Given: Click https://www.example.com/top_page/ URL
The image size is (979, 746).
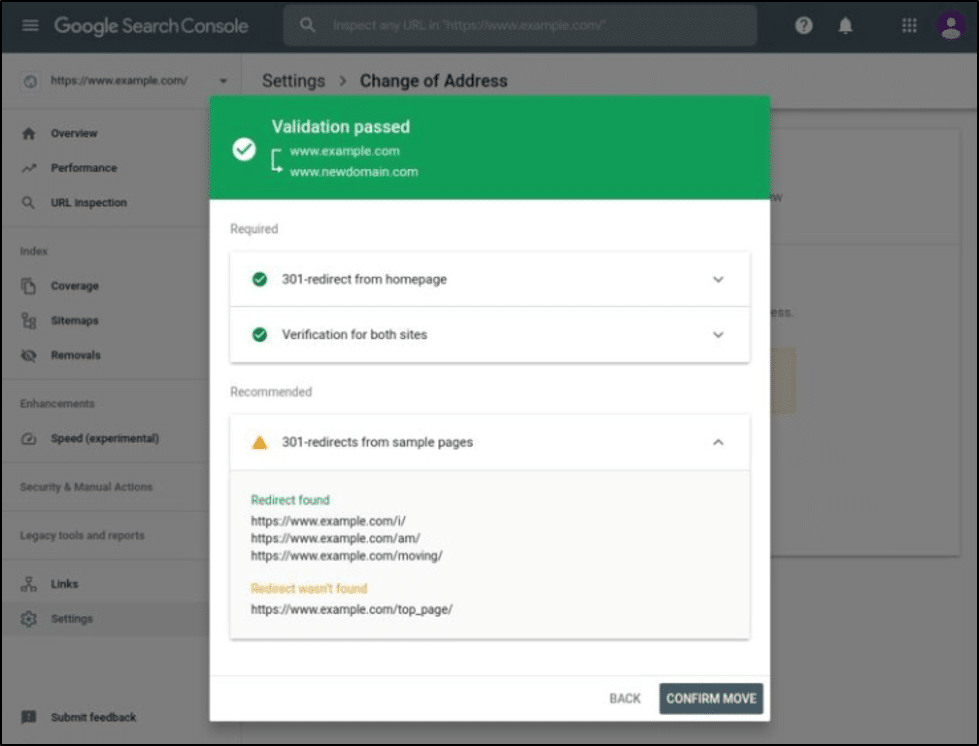Looking at the screenshot, I should pos(352,609).
